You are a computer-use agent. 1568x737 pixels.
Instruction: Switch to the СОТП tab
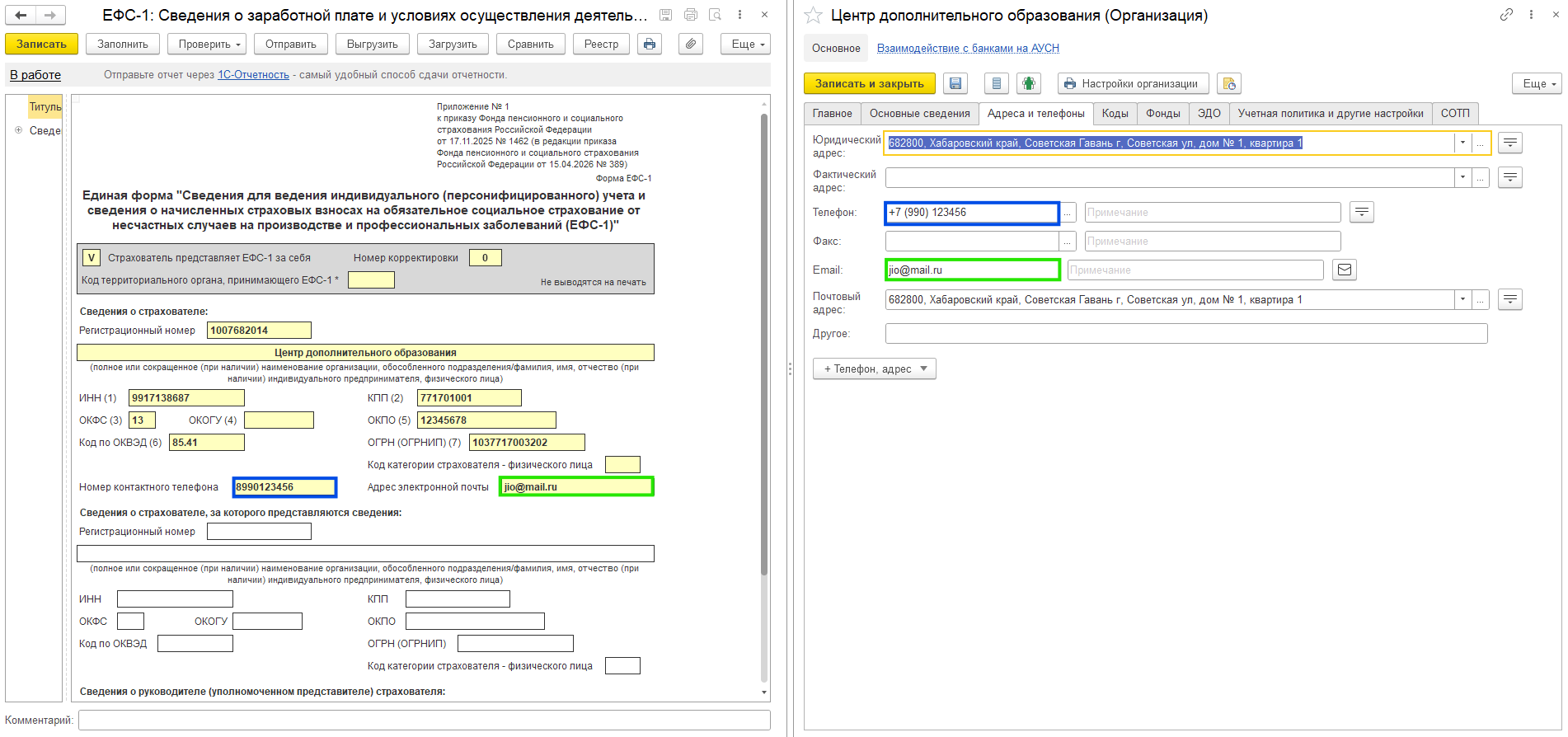(1455, 114)
